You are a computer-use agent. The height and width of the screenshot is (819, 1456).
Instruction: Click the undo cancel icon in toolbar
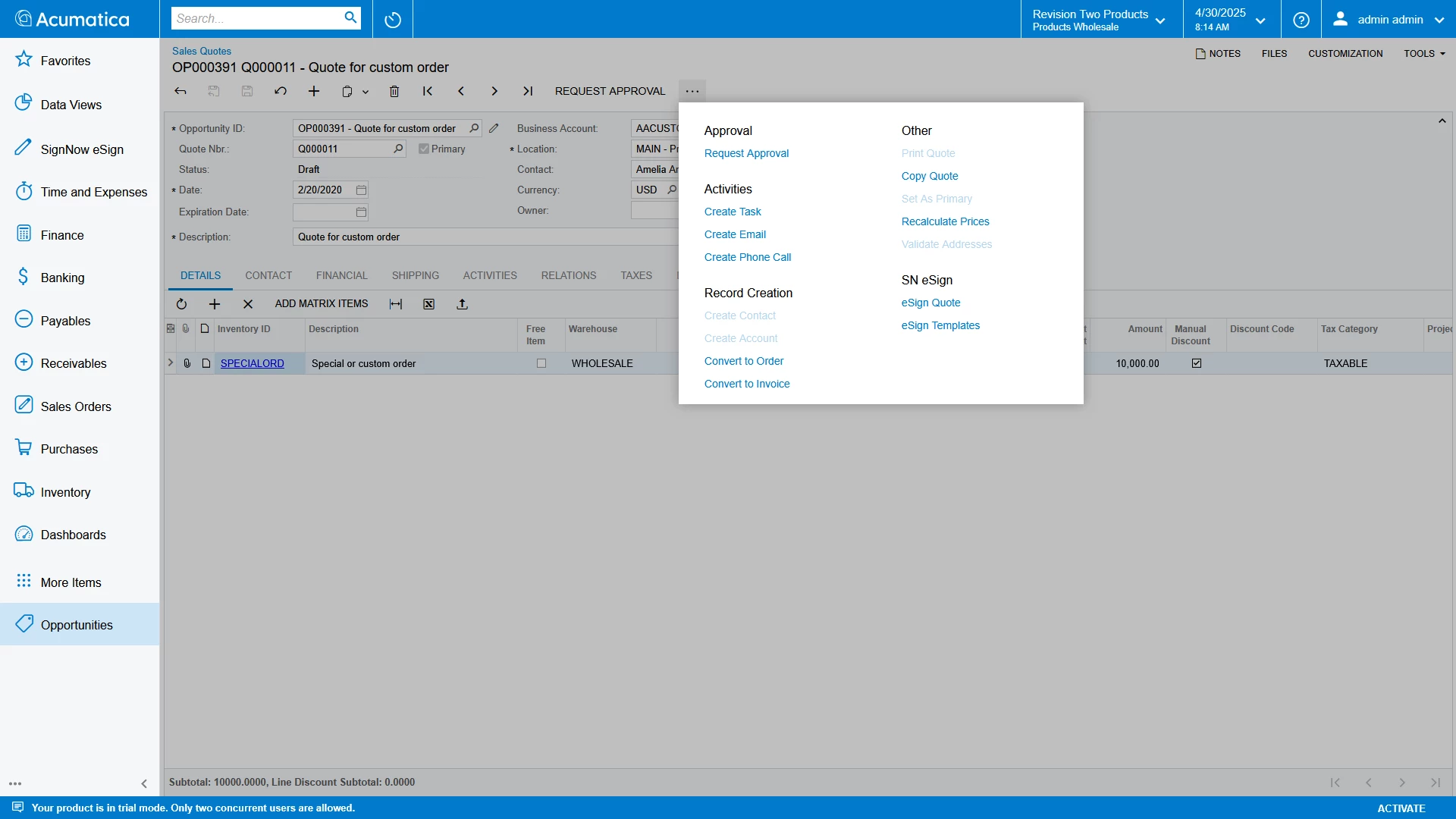(x=281, y=91)
